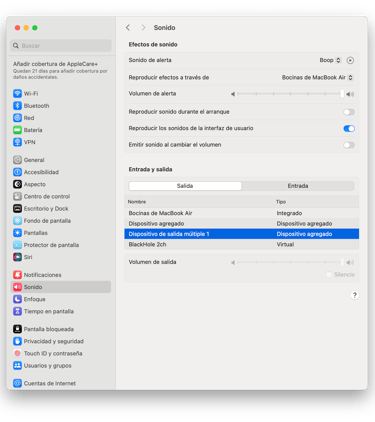Click the Integrado type cell
The image size is (375, 422).
(x=289, y=213)
